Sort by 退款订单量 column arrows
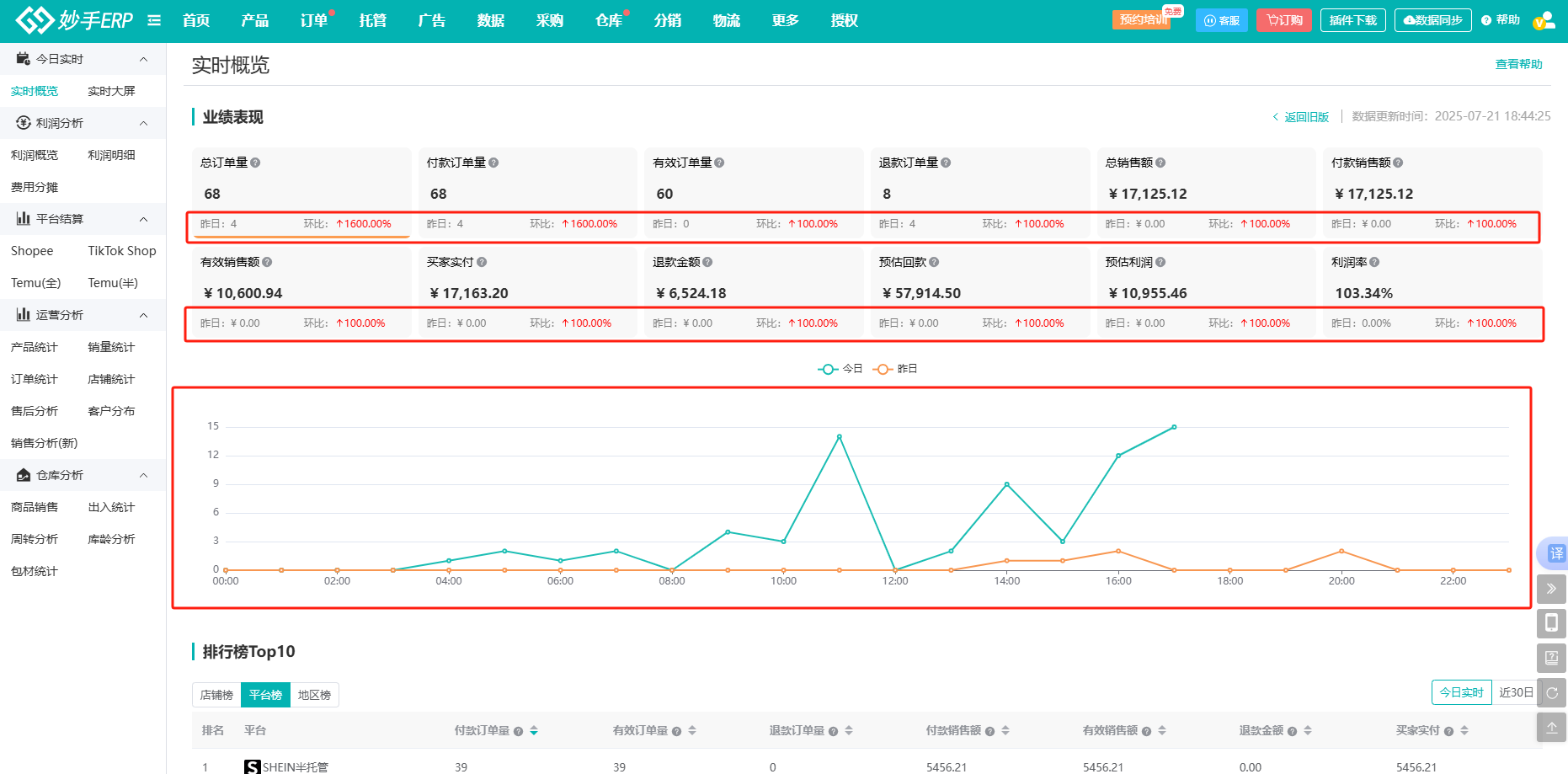Viewport: 1568px width, 774px height. click(849, 730)
